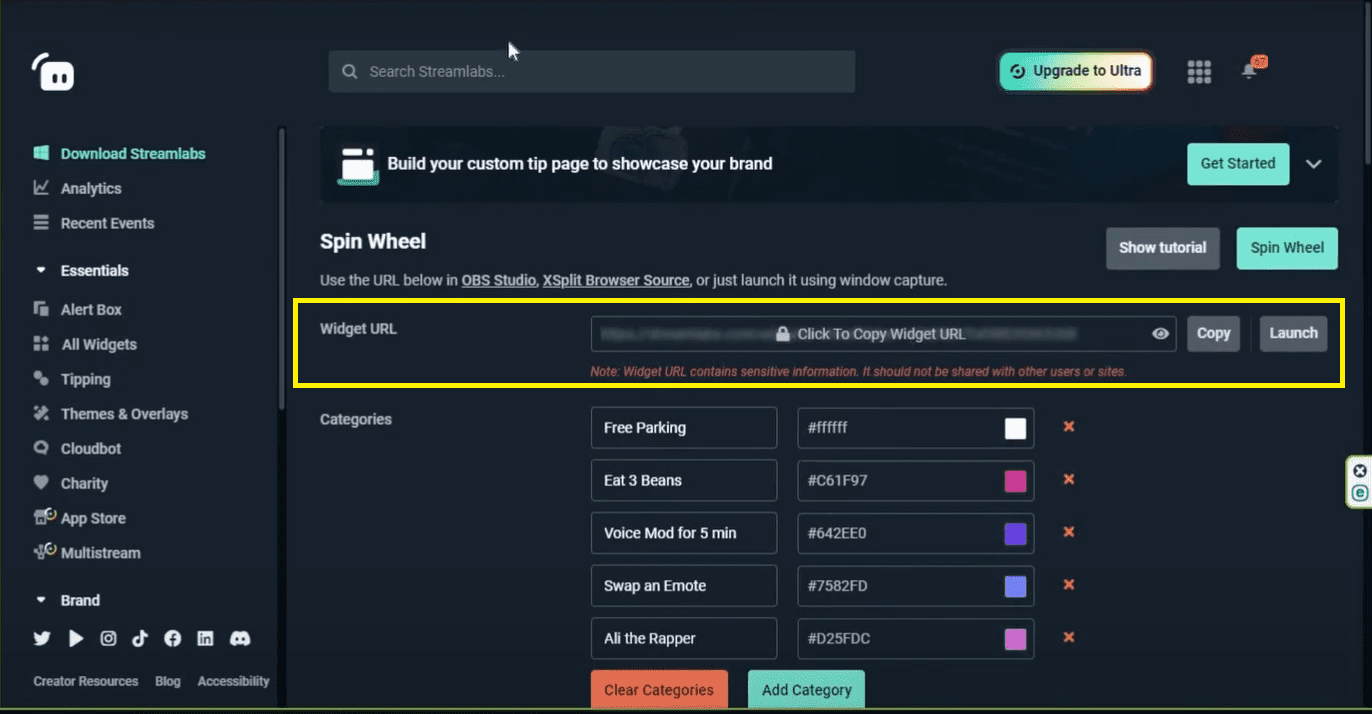Edit the Eat 3 Beans name field
Image resolution: width=1372 pixels, height=714 pixels.
point(684,480)
